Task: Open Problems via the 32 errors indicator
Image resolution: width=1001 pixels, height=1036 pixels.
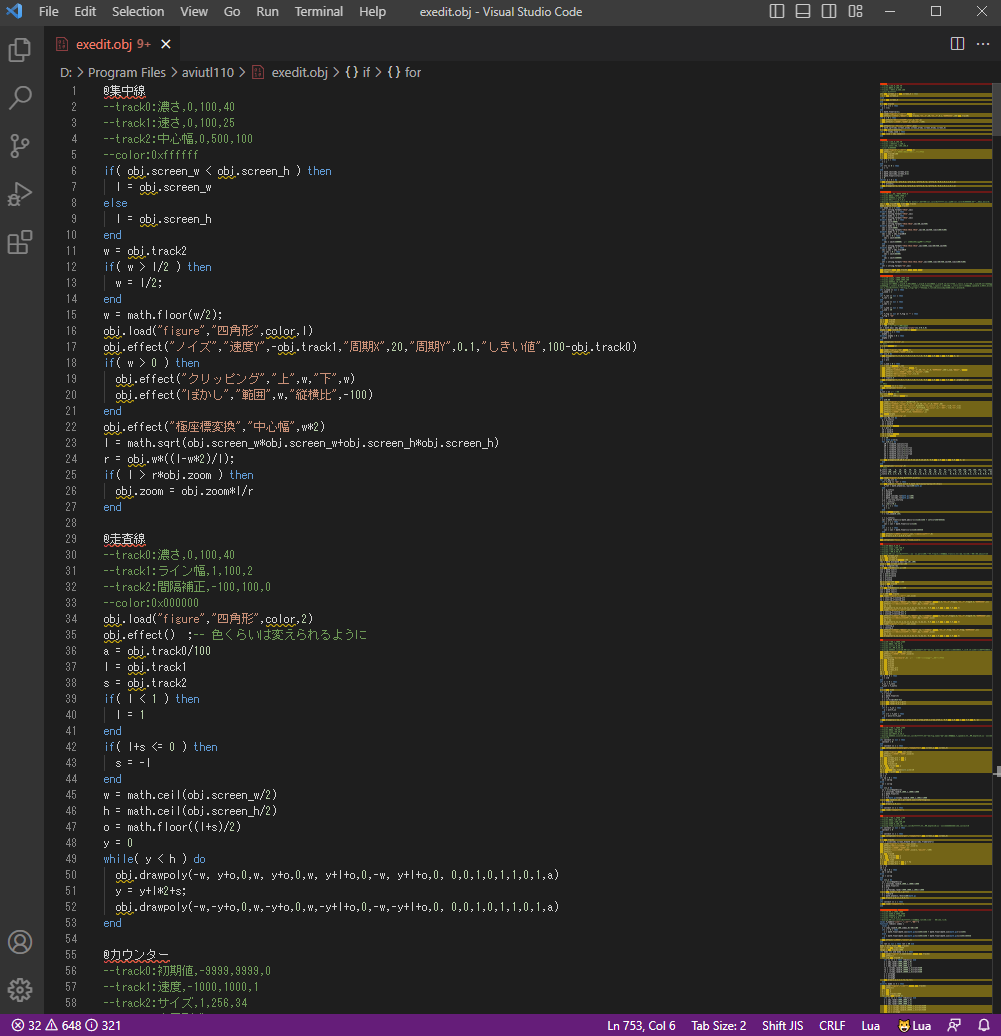Action: [x=26, y=1025]
